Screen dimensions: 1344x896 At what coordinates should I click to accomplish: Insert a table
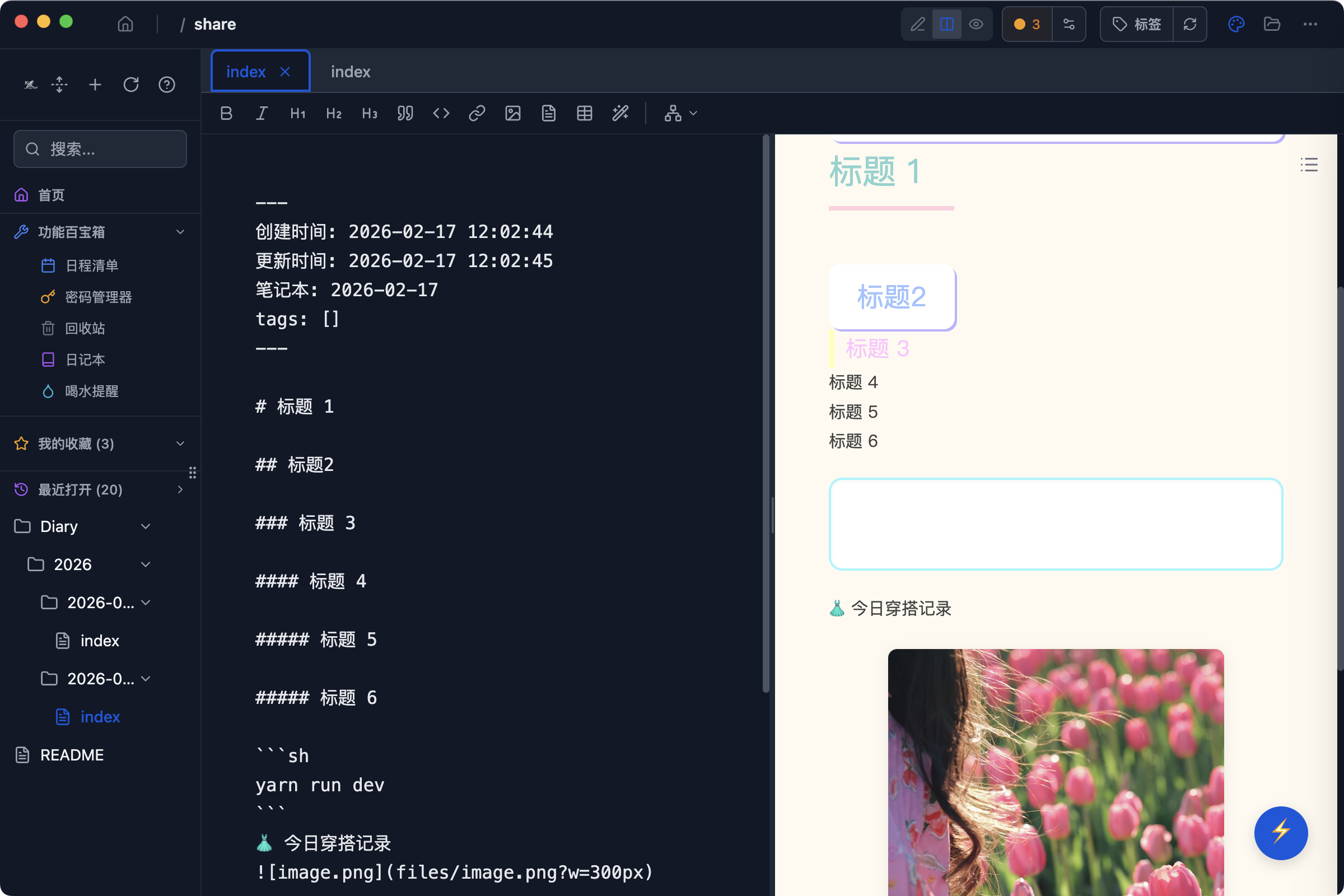pos(584,113)
